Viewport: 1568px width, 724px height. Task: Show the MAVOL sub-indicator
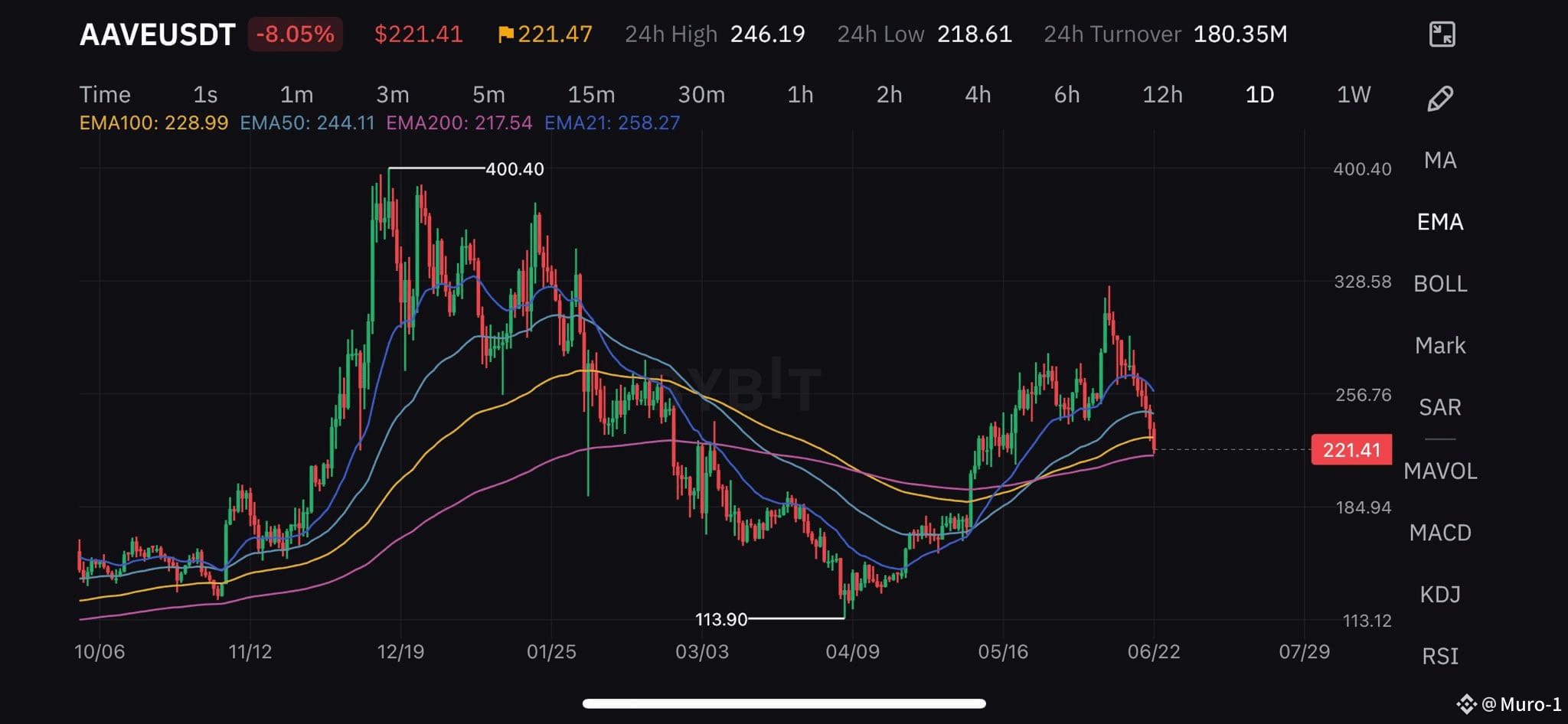[x=1440, y=471]
